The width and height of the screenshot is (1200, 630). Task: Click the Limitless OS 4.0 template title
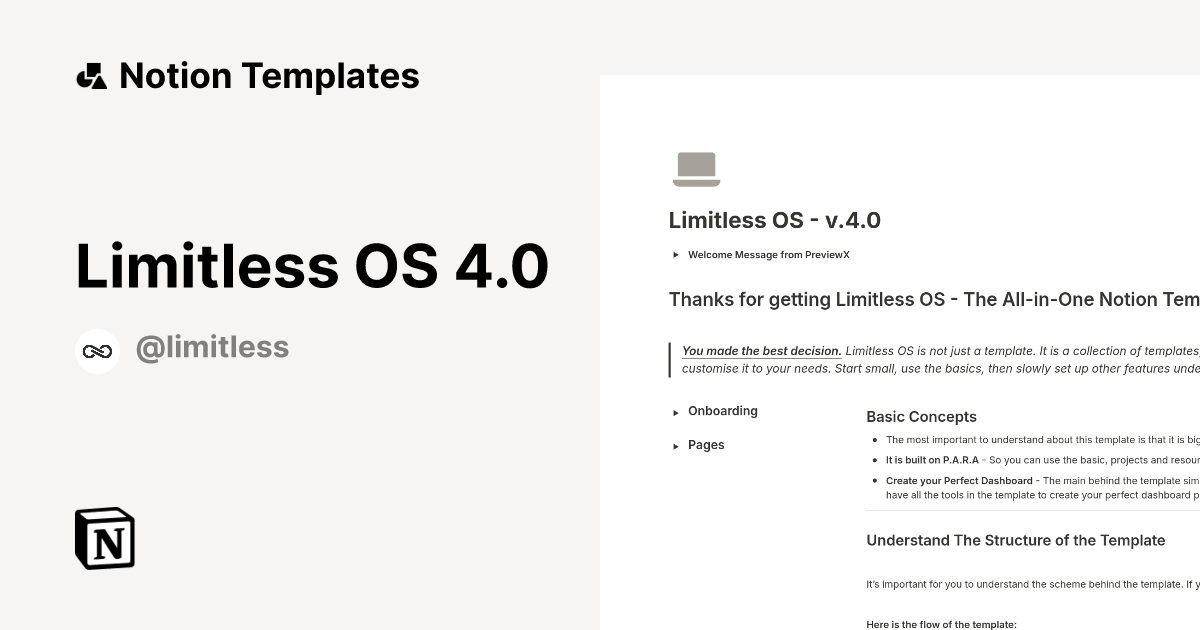click(312, 265)
